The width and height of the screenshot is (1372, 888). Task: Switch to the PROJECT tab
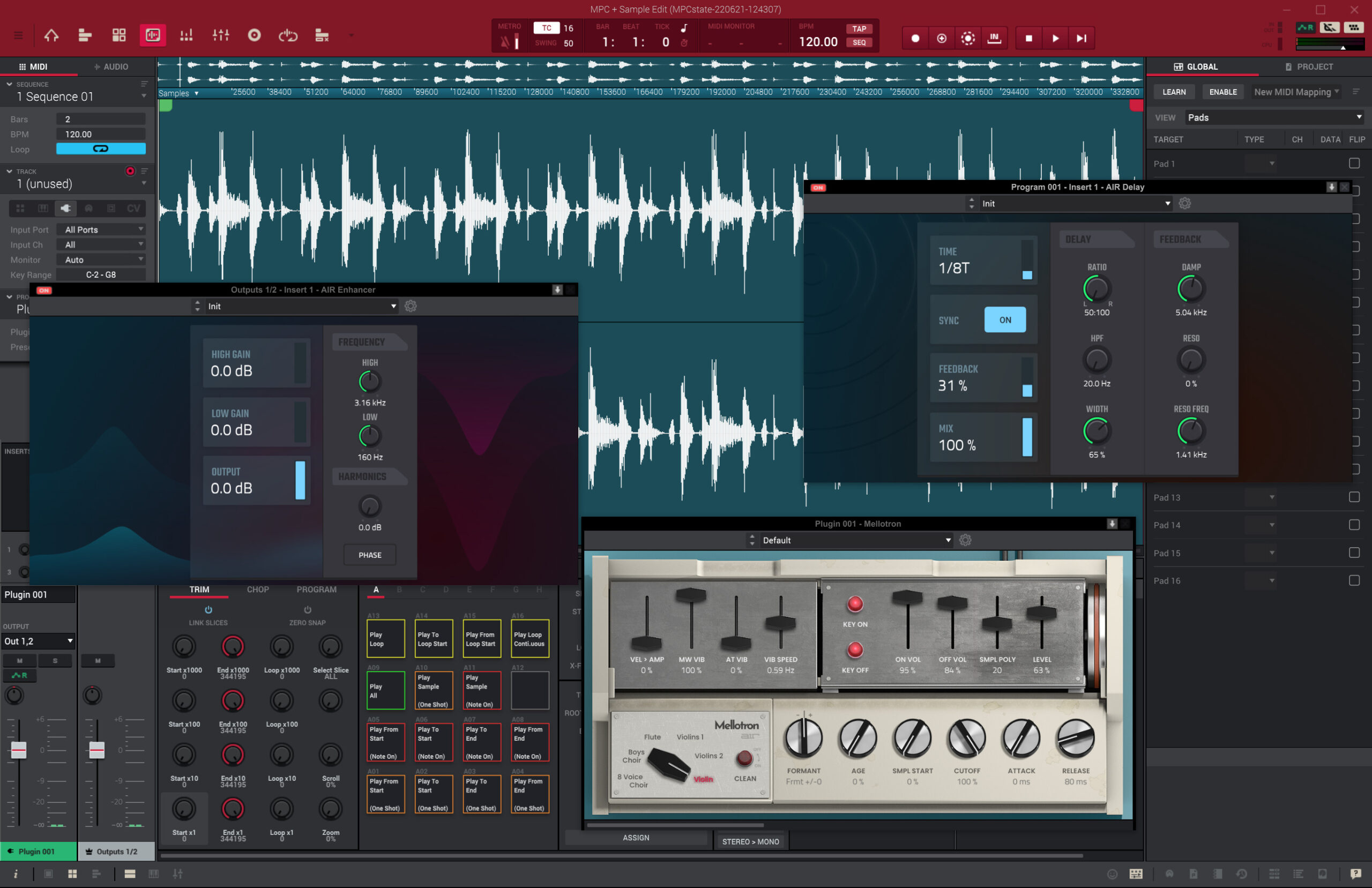pos(1309,67)
